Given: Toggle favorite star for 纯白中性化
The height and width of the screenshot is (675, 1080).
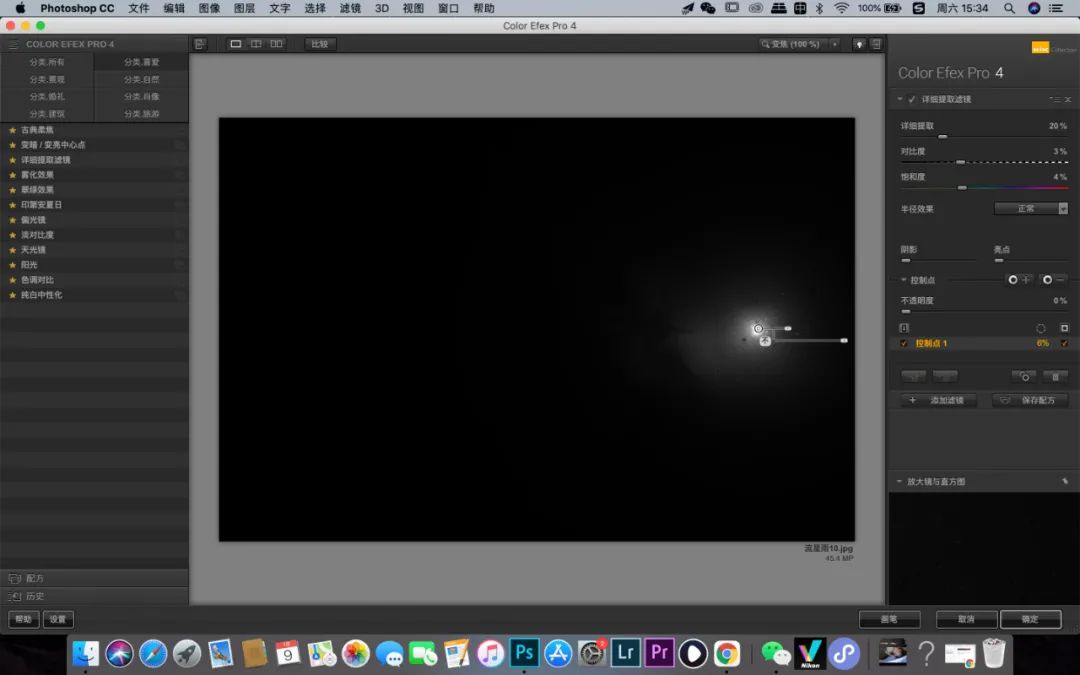Looking at the screenshot, I should (x=12, y=295).
